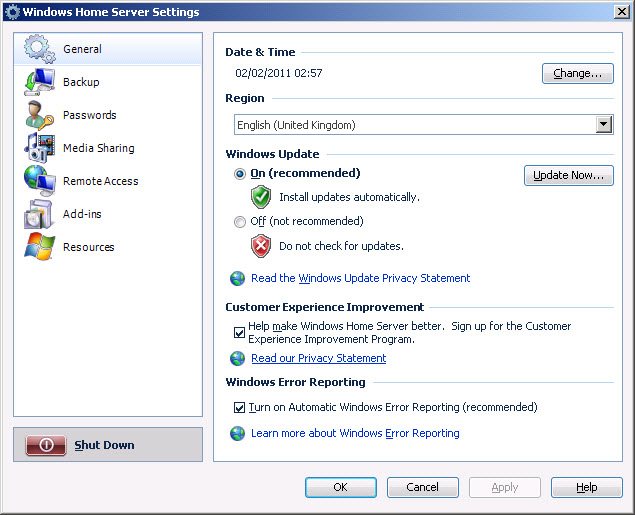Choose the Off (not recommended) radio button
Image resolution: width=635 pixels, height=515 pixels.
(x=239, y=222)
